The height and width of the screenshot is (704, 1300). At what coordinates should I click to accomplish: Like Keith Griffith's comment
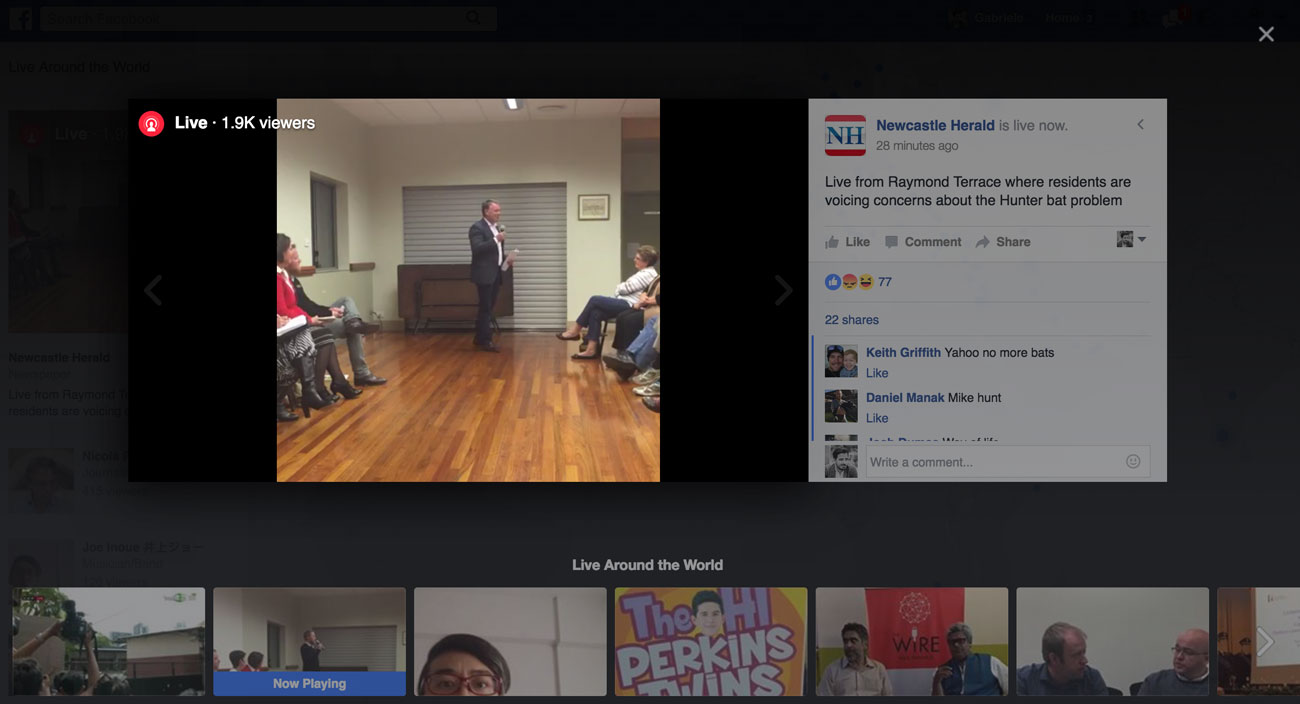(x=876, y=373)
